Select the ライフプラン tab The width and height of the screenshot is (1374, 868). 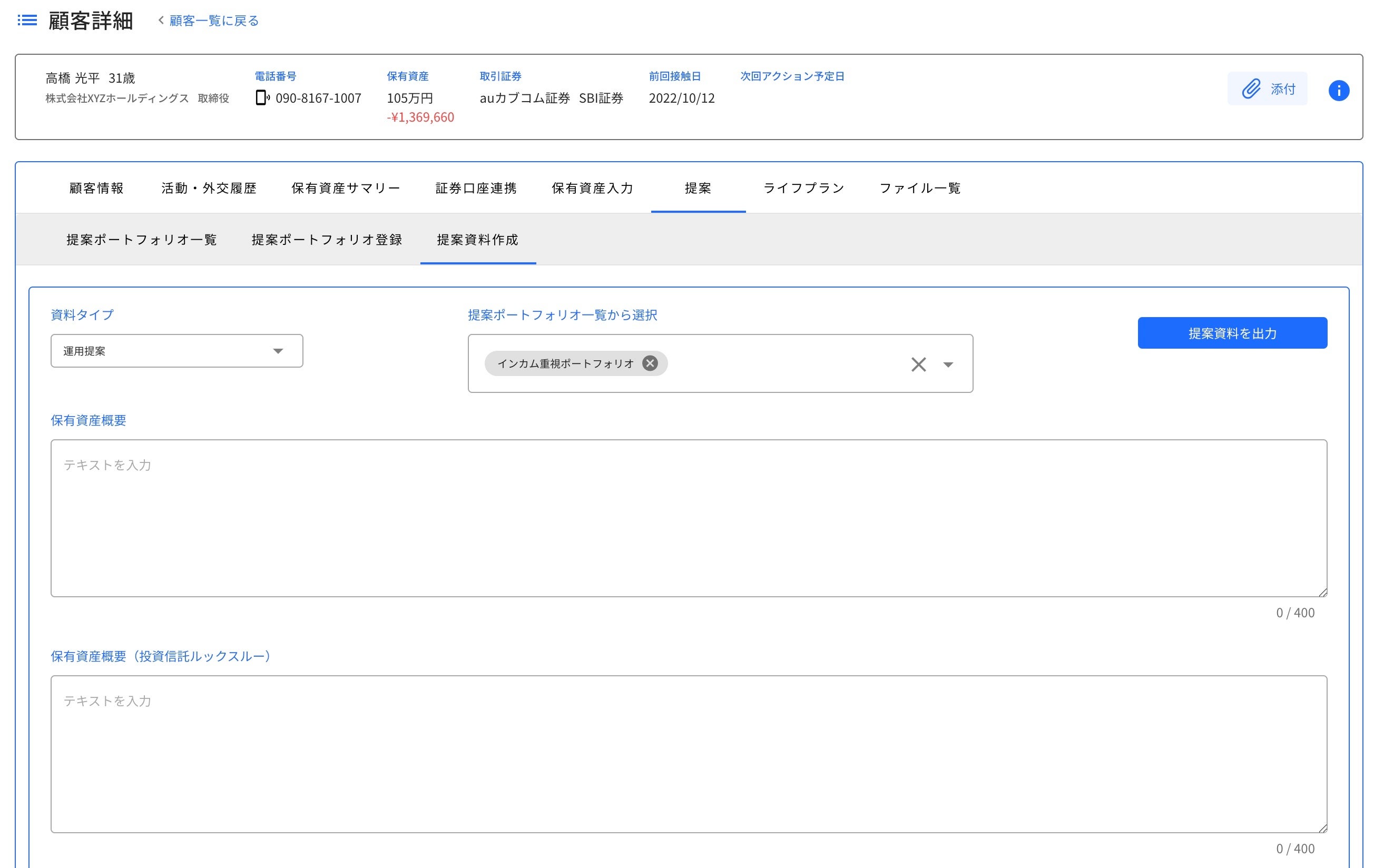(803, 188)
